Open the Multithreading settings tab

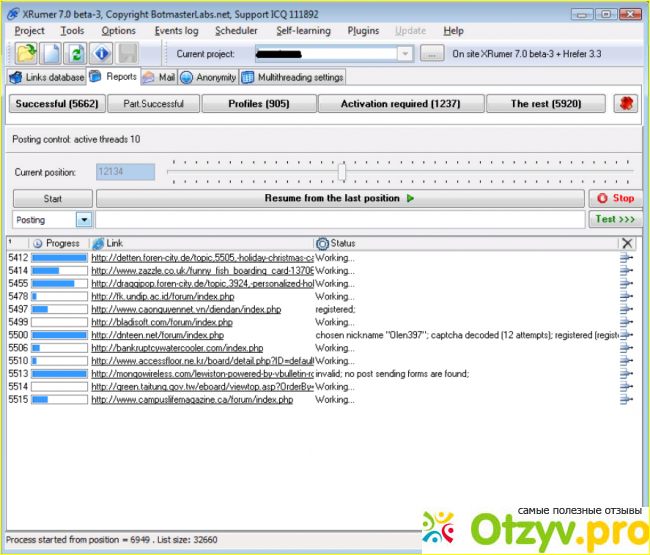tap(292, 77)
